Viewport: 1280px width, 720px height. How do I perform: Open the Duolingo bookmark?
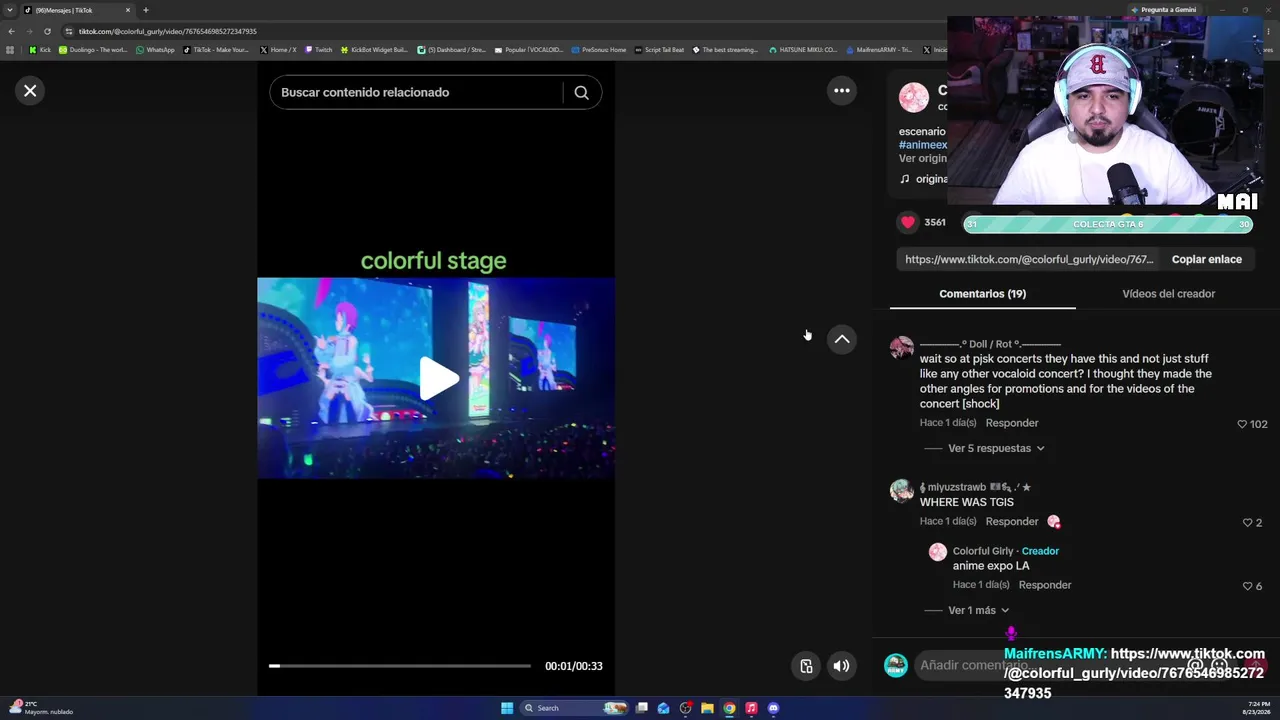pyautogui.click(x=93, y=50)
